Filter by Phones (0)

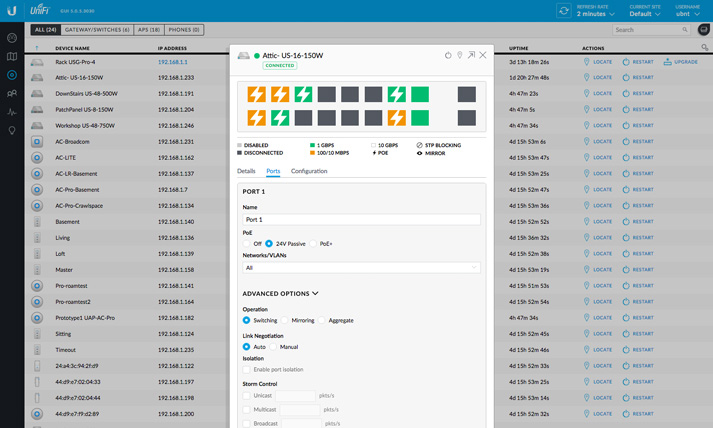pos(184,30)
